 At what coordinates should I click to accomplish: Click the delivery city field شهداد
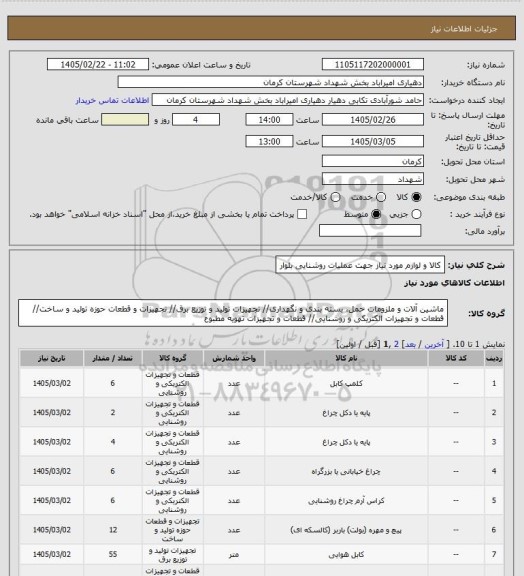pos(373,179)
